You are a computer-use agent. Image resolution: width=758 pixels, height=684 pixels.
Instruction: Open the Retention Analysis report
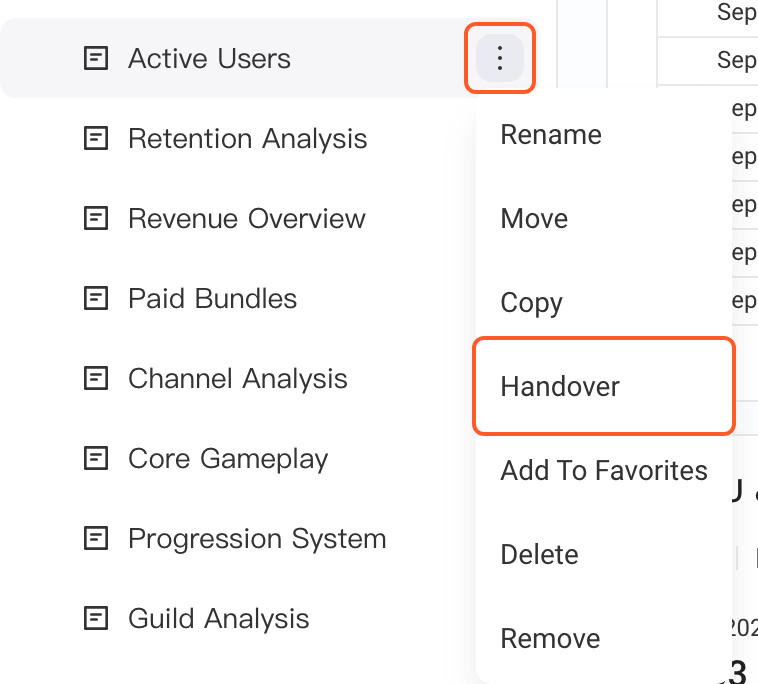pos(248,139)
